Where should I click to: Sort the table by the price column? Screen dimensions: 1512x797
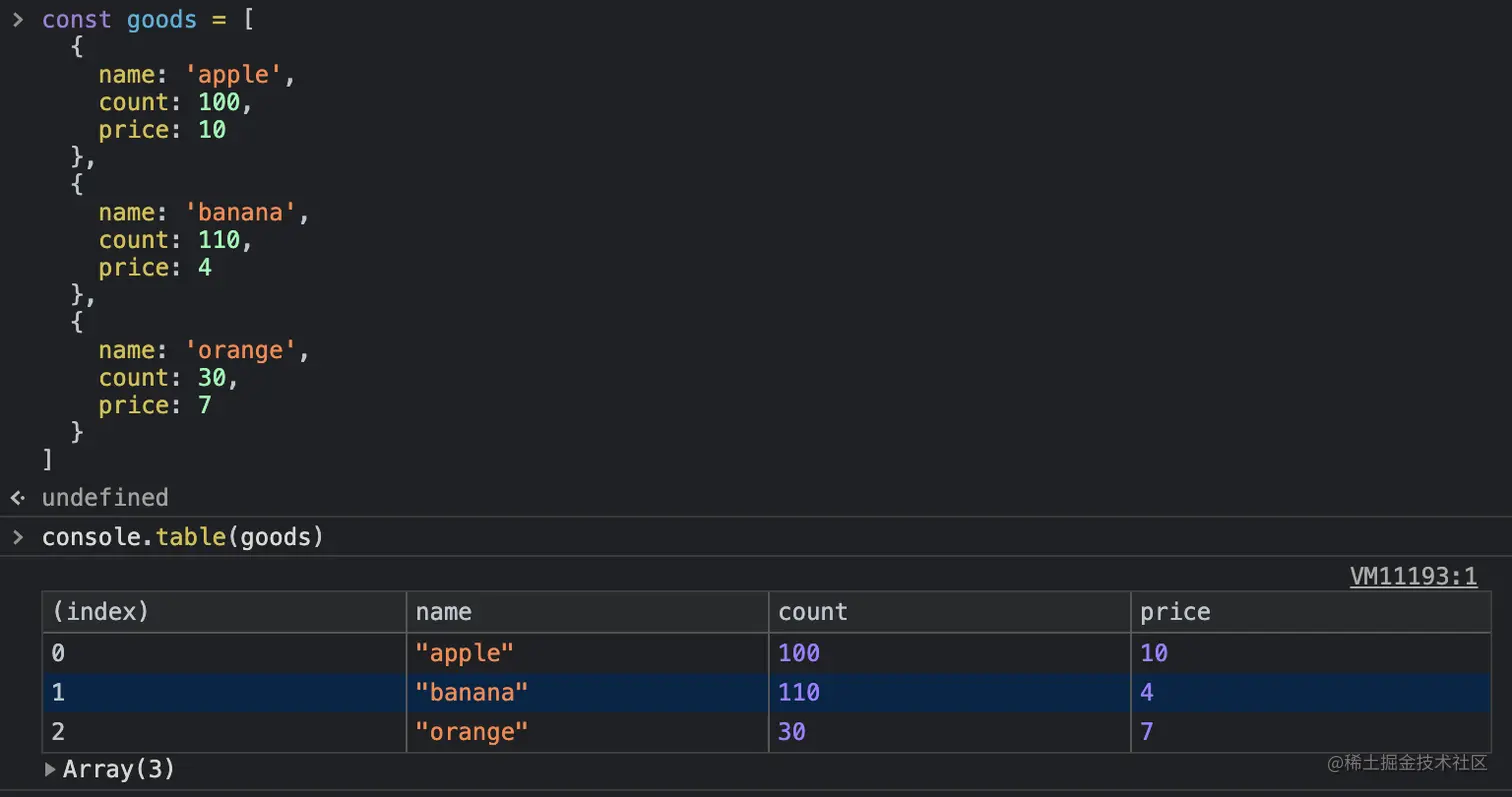click(1175, 612)
